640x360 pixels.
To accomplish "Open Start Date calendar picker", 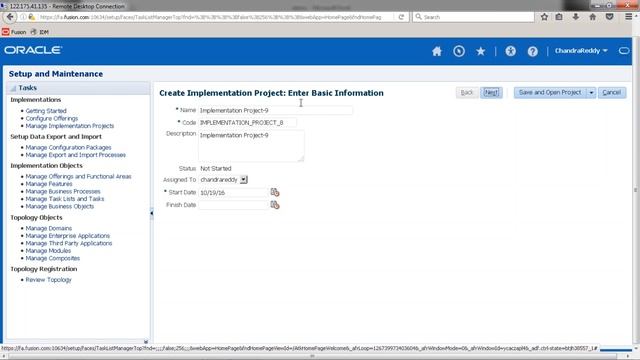I will (275, 192).
